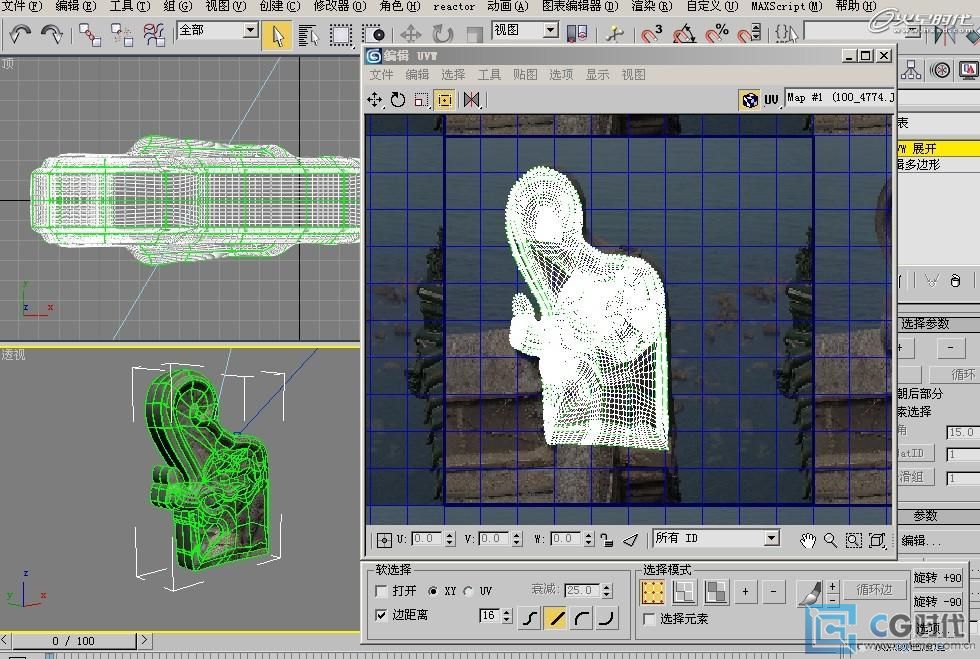
Task: Activate the Select Object arrow tool
Action: tap(277, 35)
